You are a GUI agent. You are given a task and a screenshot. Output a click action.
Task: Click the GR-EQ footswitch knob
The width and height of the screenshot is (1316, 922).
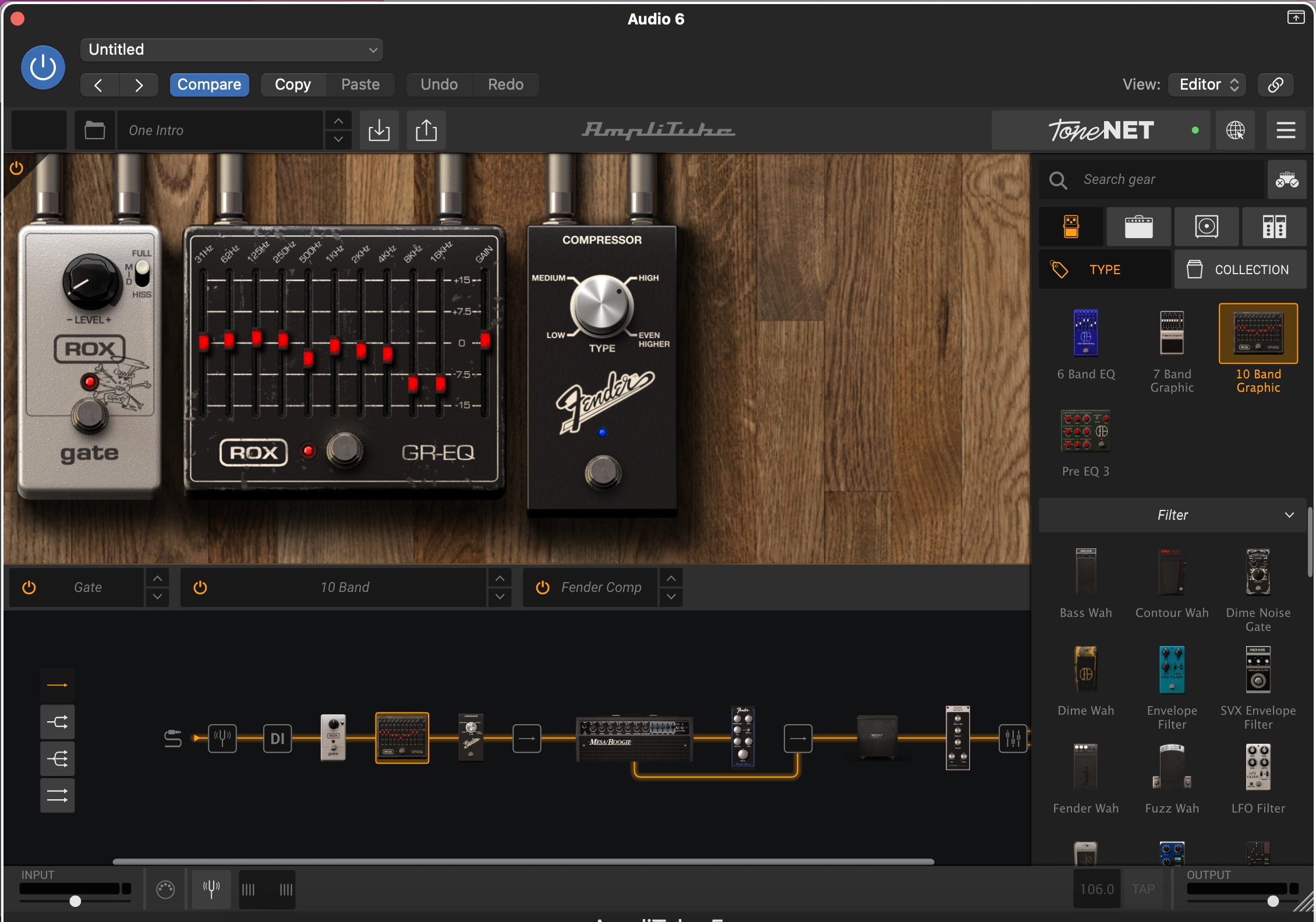point(344,451)
